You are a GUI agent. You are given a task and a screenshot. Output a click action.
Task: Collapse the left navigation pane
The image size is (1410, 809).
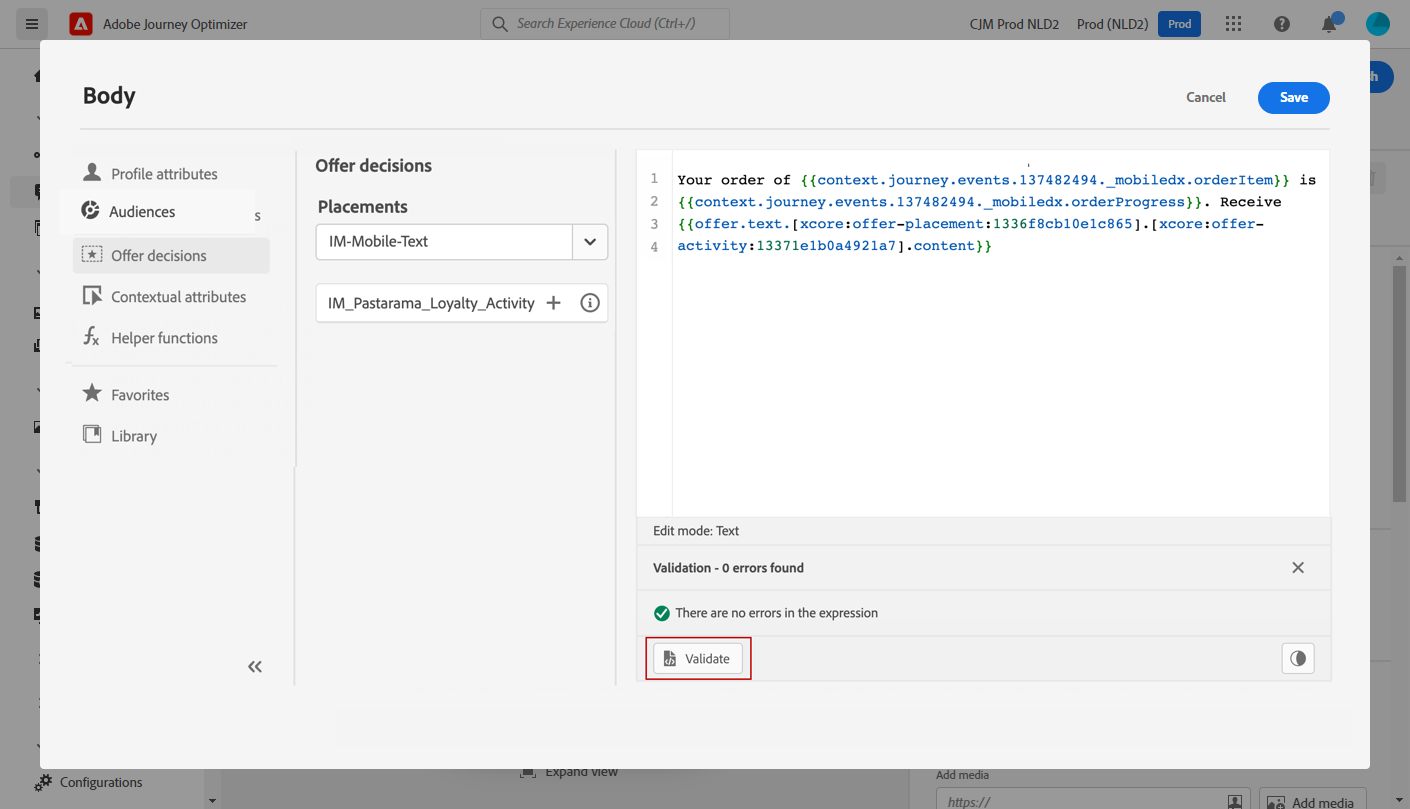click(x=255, y=667)
